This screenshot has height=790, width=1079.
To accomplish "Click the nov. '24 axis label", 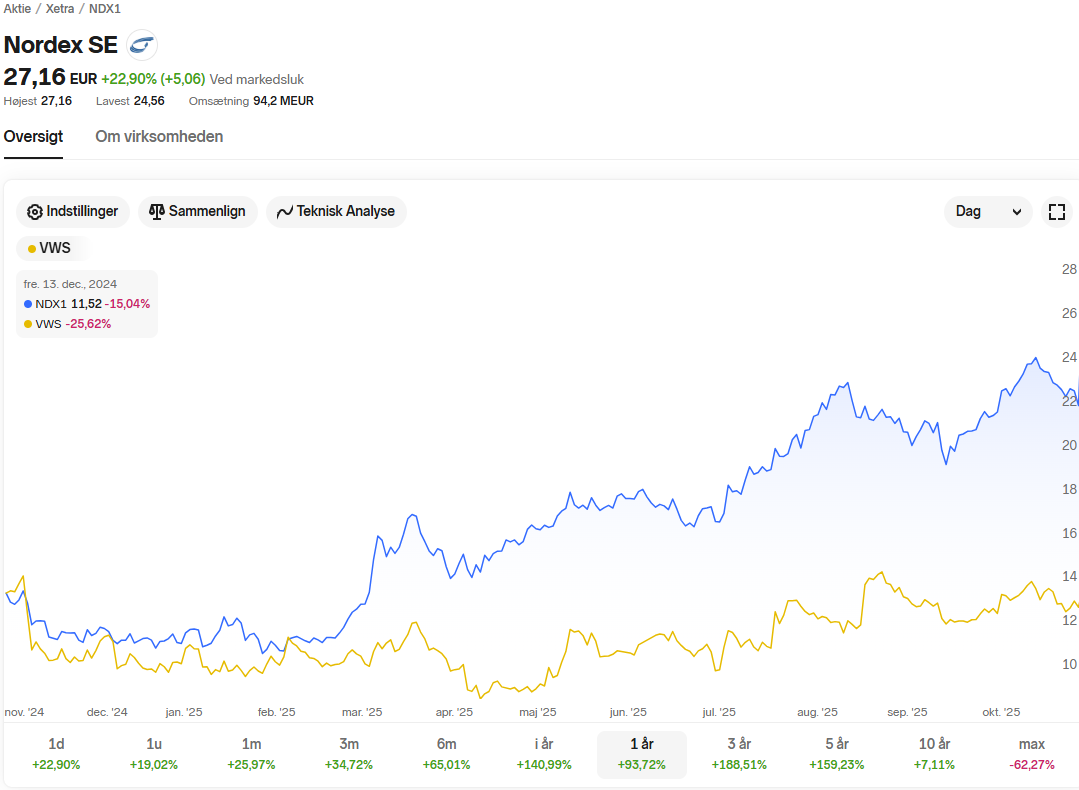I will click(x=24, y=712).
